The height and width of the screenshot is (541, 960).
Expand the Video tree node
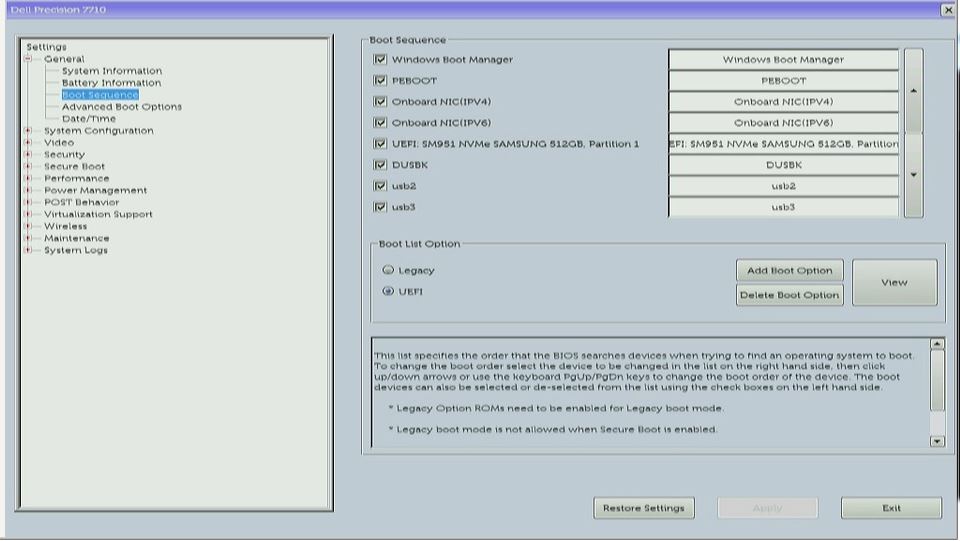pos(28,142)
